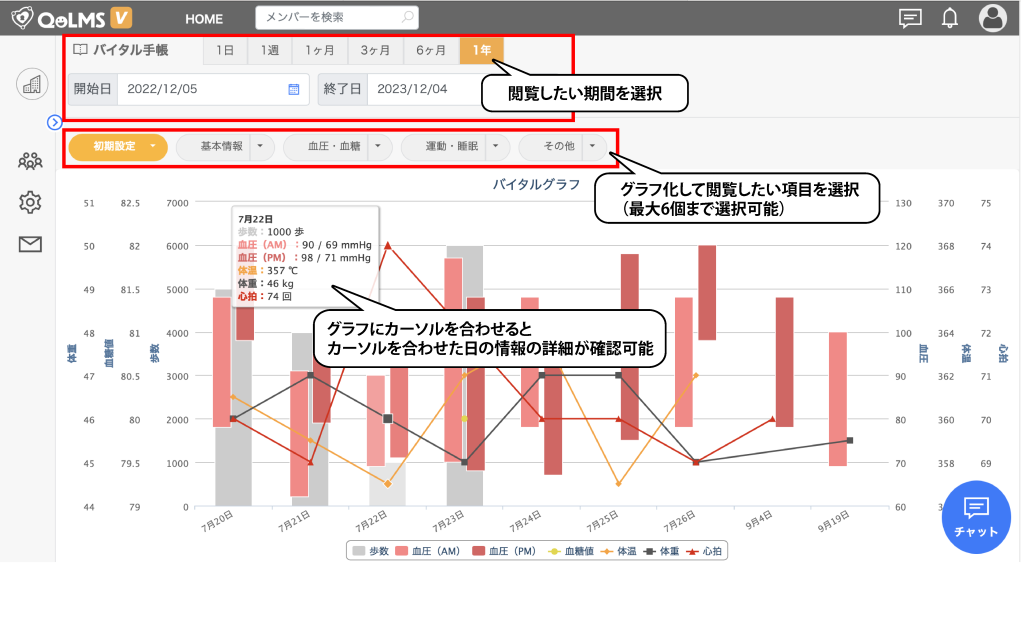1024x640 pixels.
Task: Open settings gear in sidebar
Action: [30, 202]
